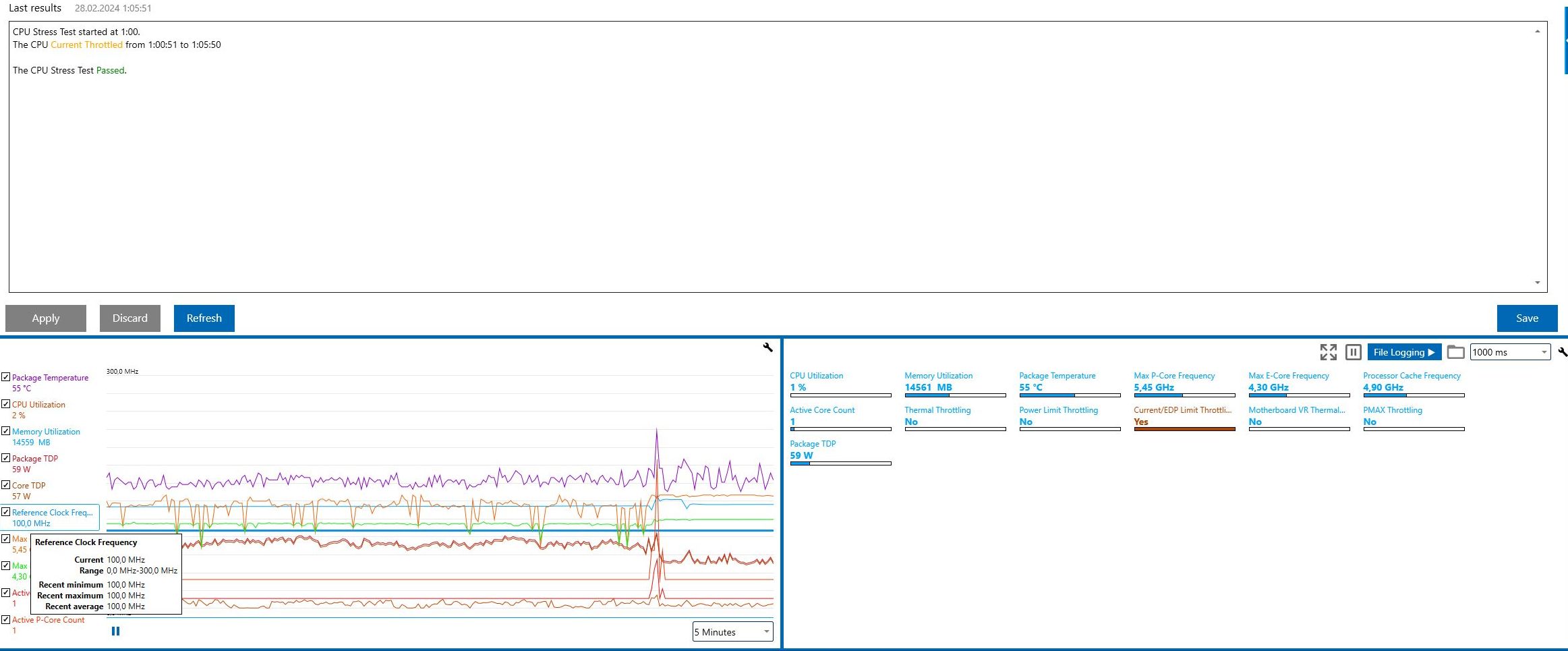Image resolution: width=1568 pixels, height=651 pixels.
Task: Click the 5,45 GHz P-Core frequency value
Action: tap(1154, 387)
